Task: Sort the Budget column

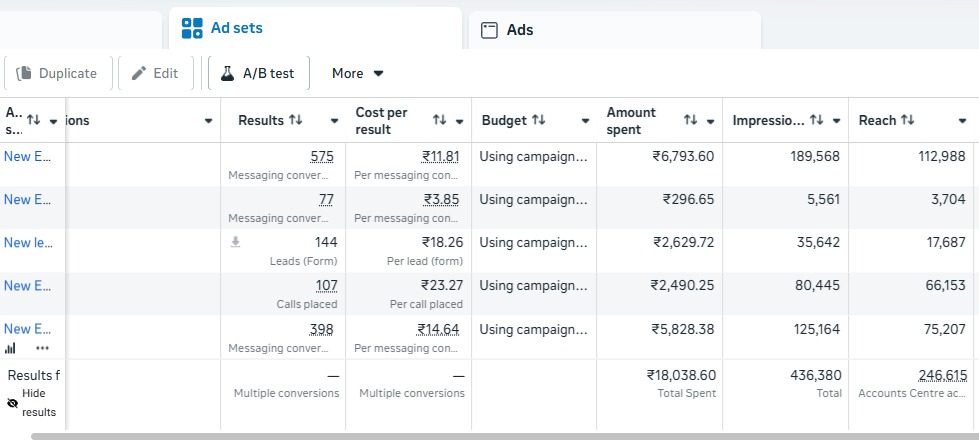Action: [x=539, y=120]
